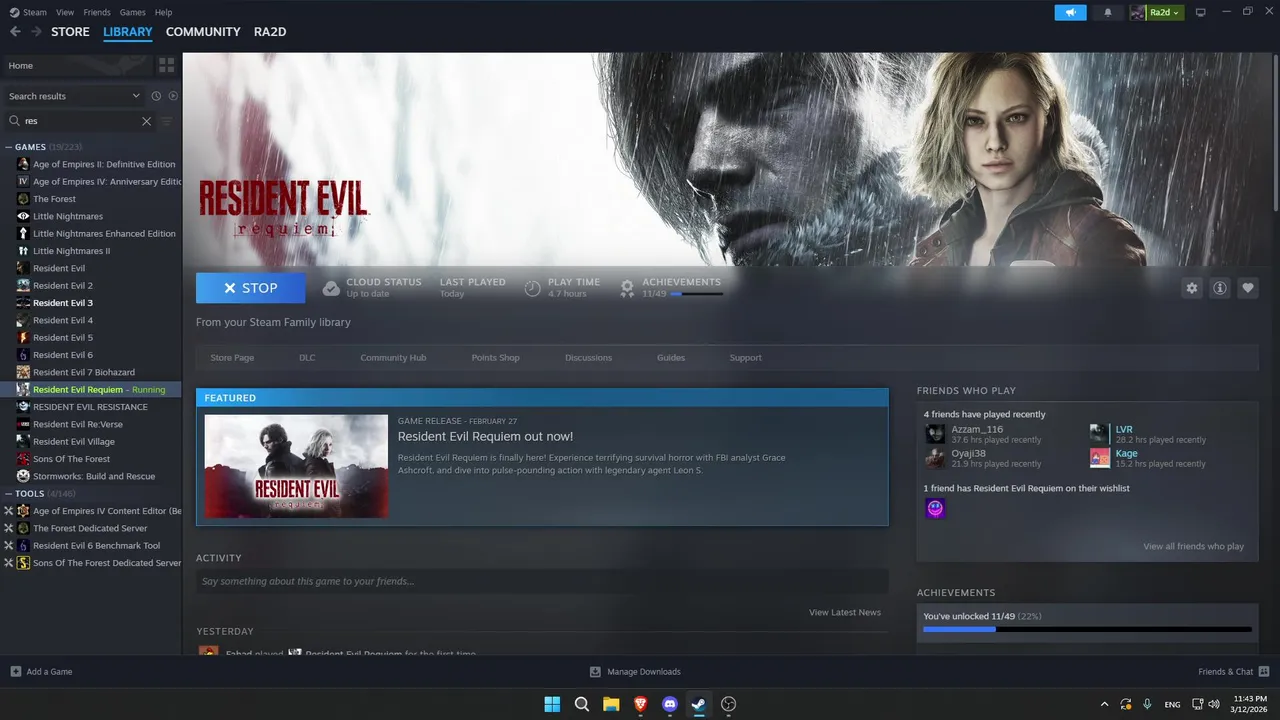Screen dimensions: 1280x720
Task: Open the Games menu
Action: pos(132,12)
